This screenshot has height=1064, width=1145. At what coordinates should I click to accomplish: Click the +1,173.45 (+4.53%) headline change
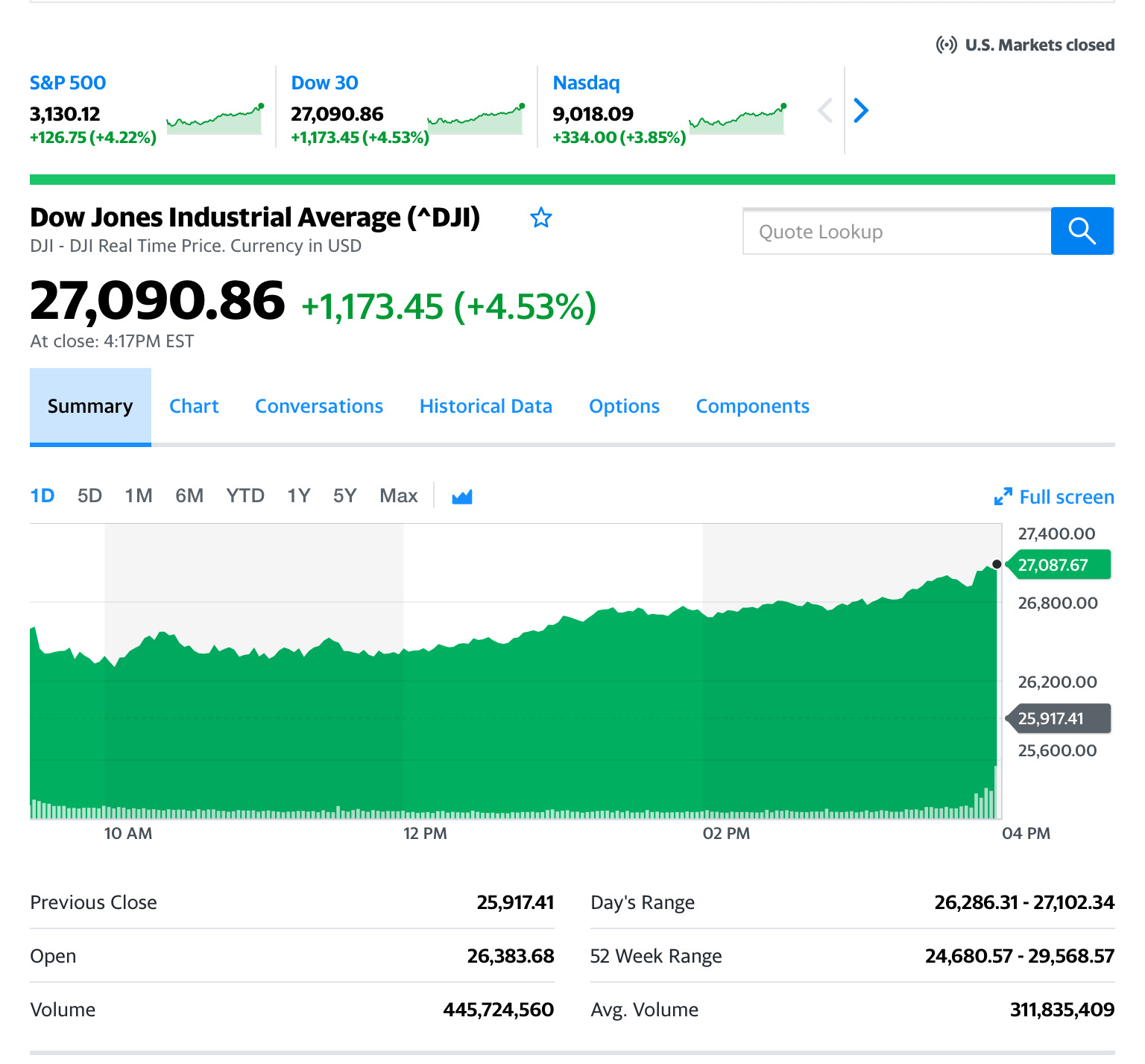click(449, 306)
